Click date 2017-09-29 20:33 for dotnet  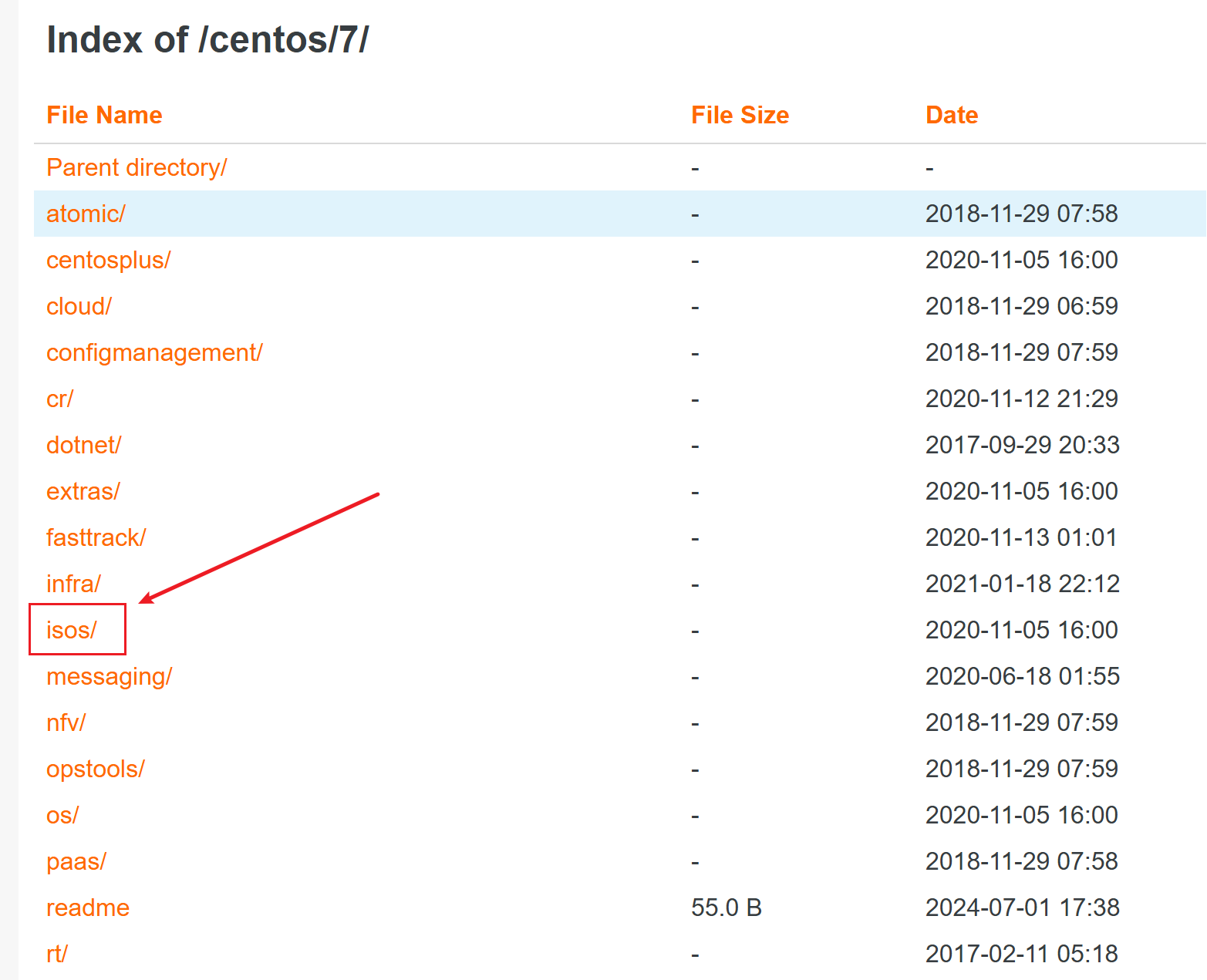(1022, 445)
